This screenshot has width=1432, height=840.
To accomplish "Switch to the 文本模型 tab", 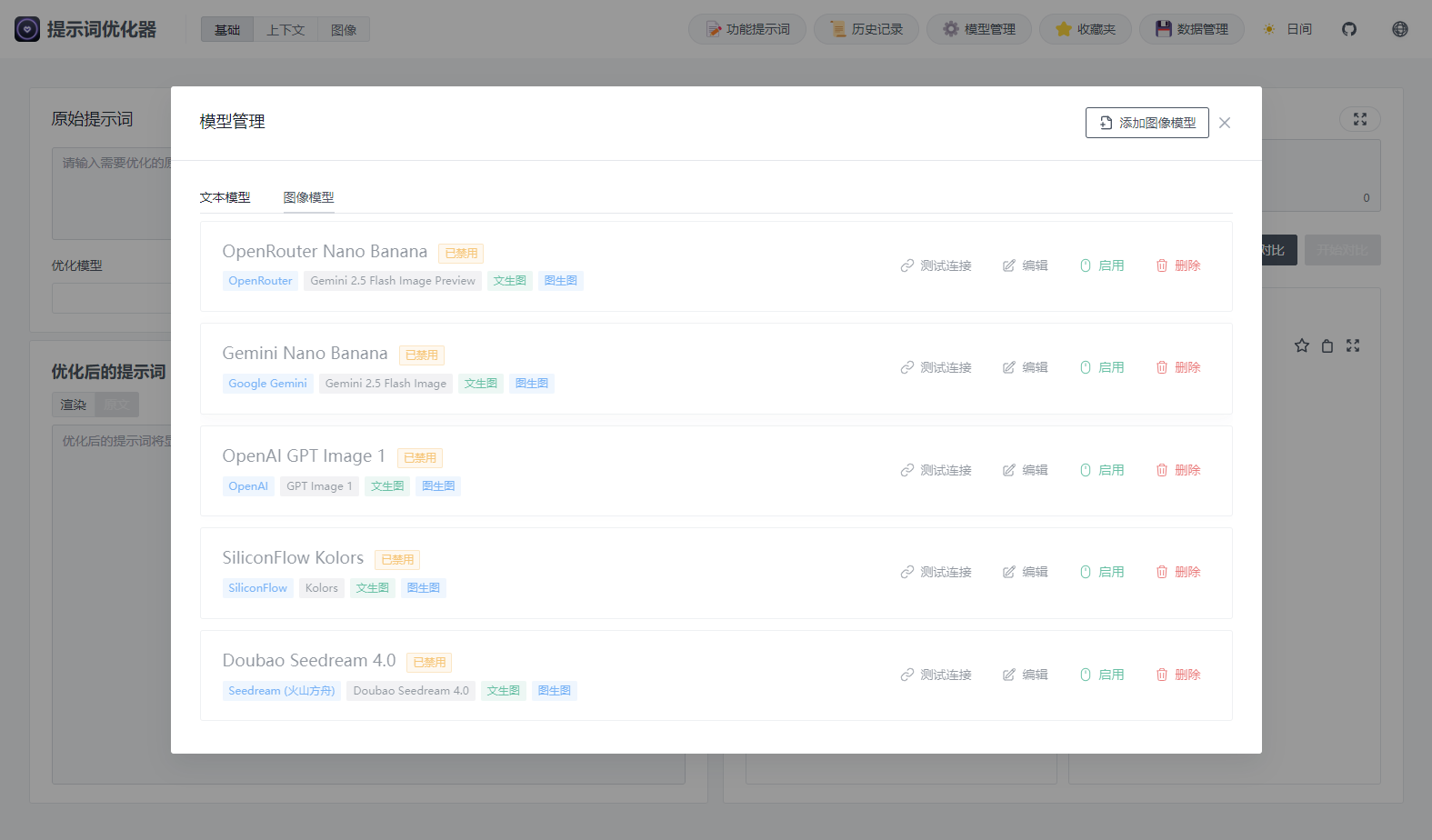I will click(225, 197).
